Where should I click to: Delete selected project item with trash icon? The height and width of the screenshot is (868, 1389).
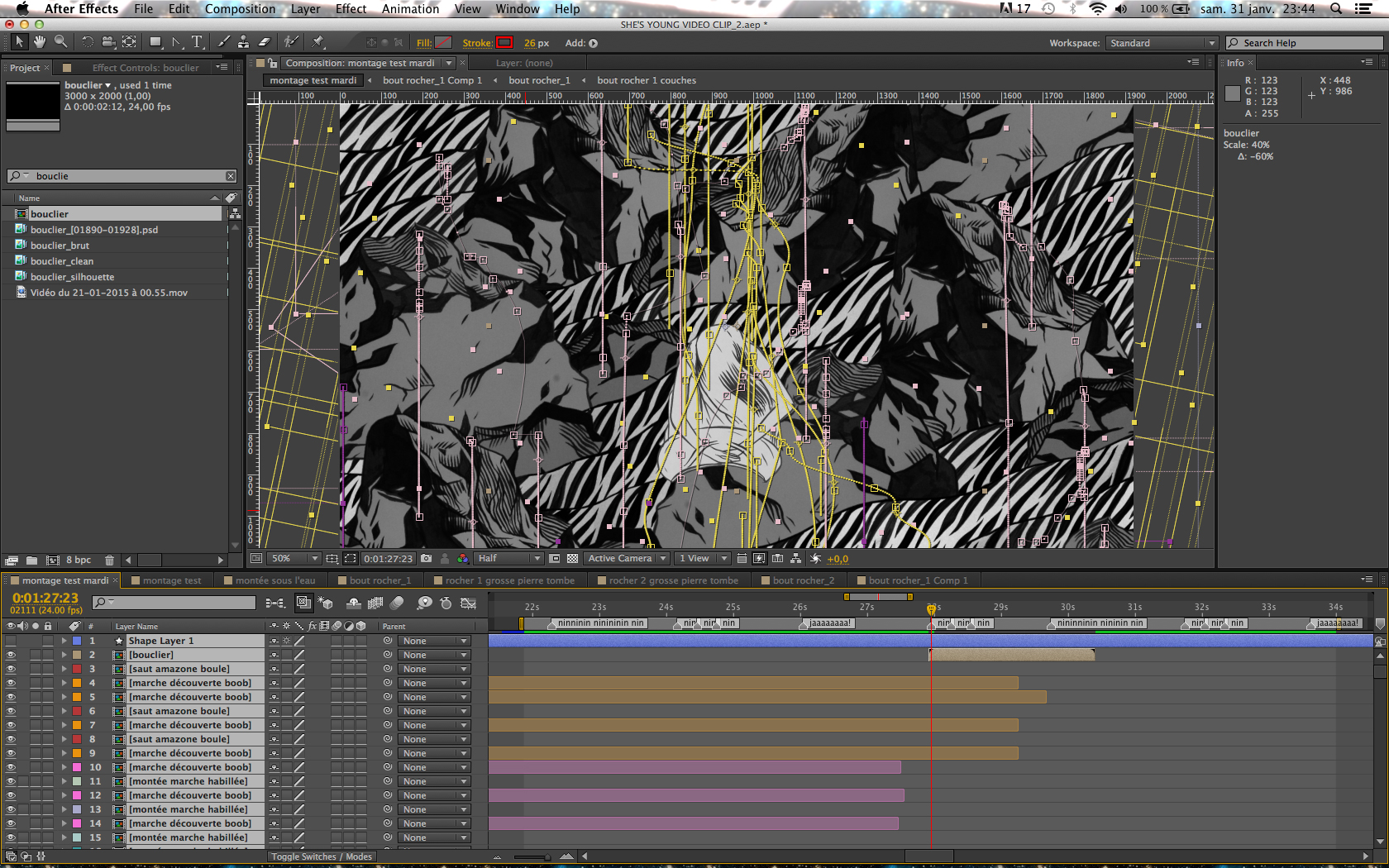[109, 560]
